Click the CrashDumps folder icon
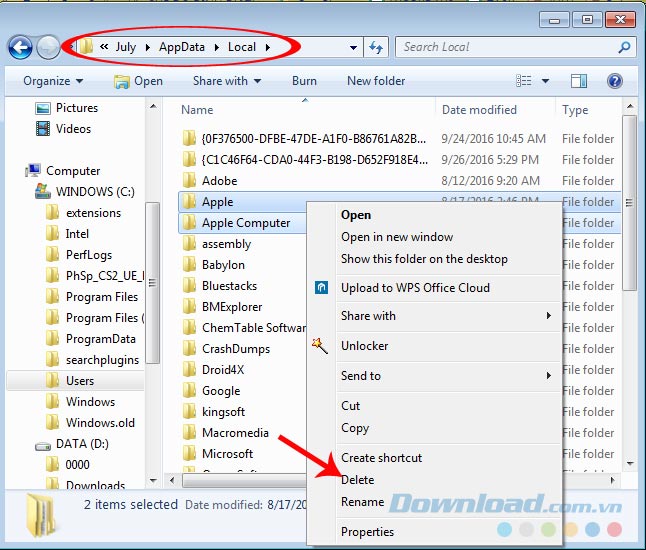Image resolution: width=646 pixels, height=550 pixels. pos(189,349)
